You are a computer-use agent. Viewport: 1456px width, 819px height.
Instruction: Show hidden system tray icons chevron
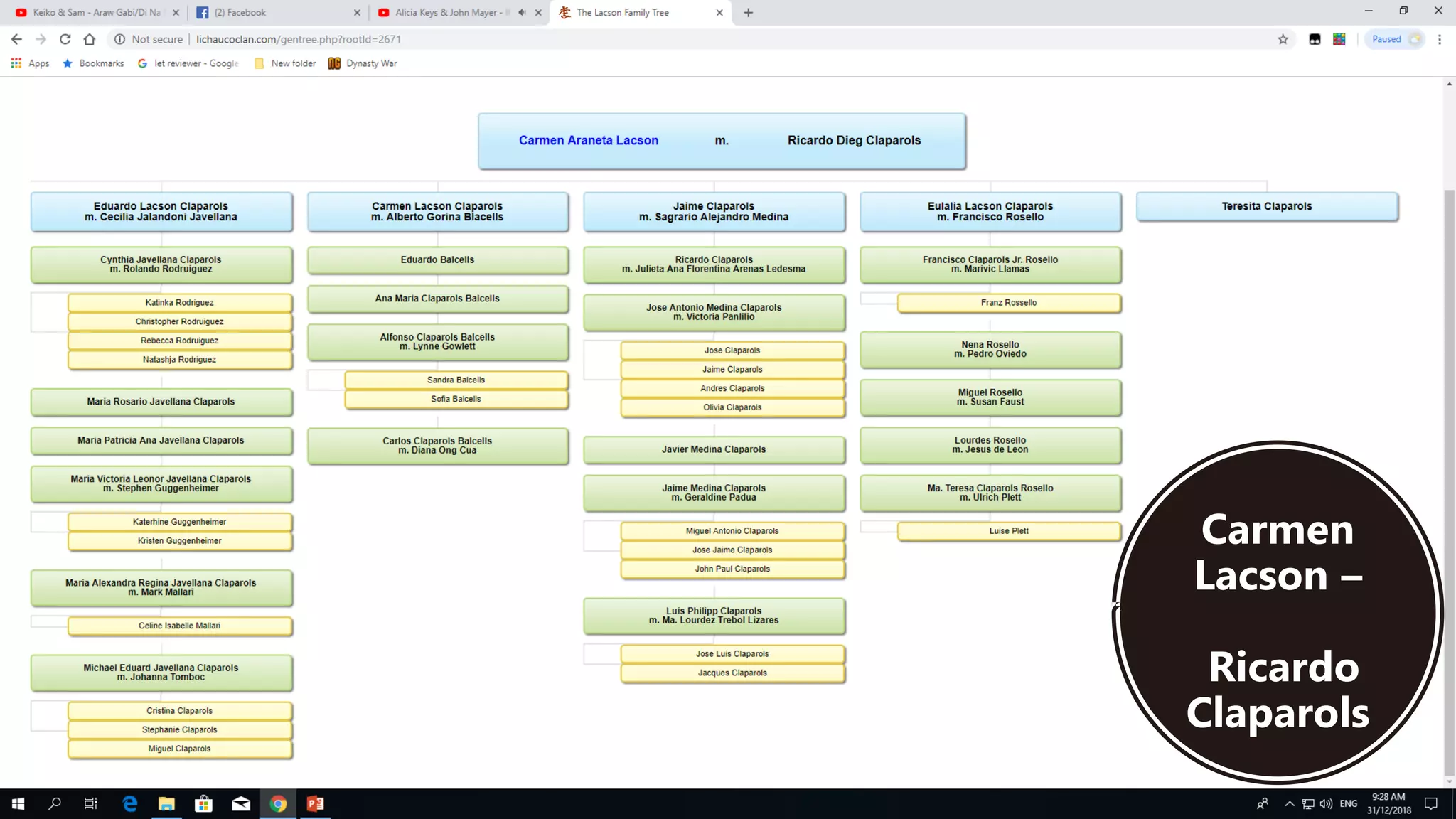coord(1289,803)
